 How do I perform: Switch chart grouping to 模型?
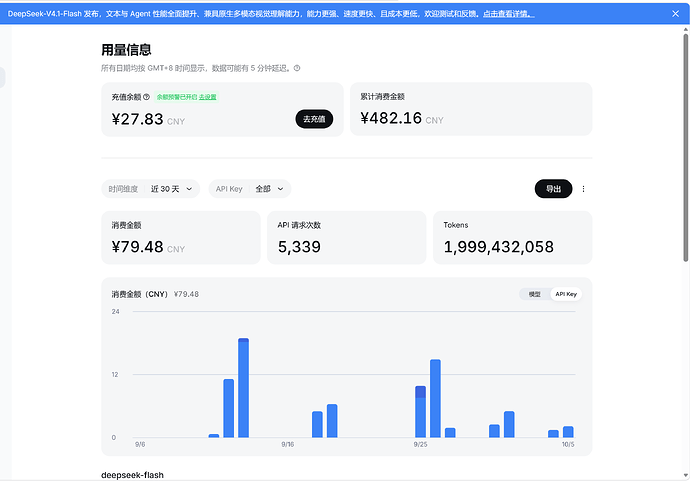click(535, 294)
